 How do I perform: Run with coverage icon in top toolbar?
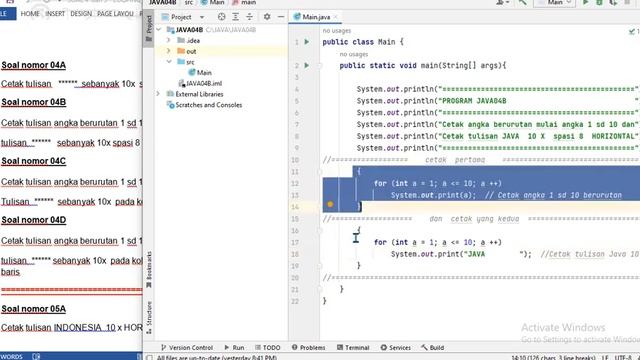pos(613,2)
